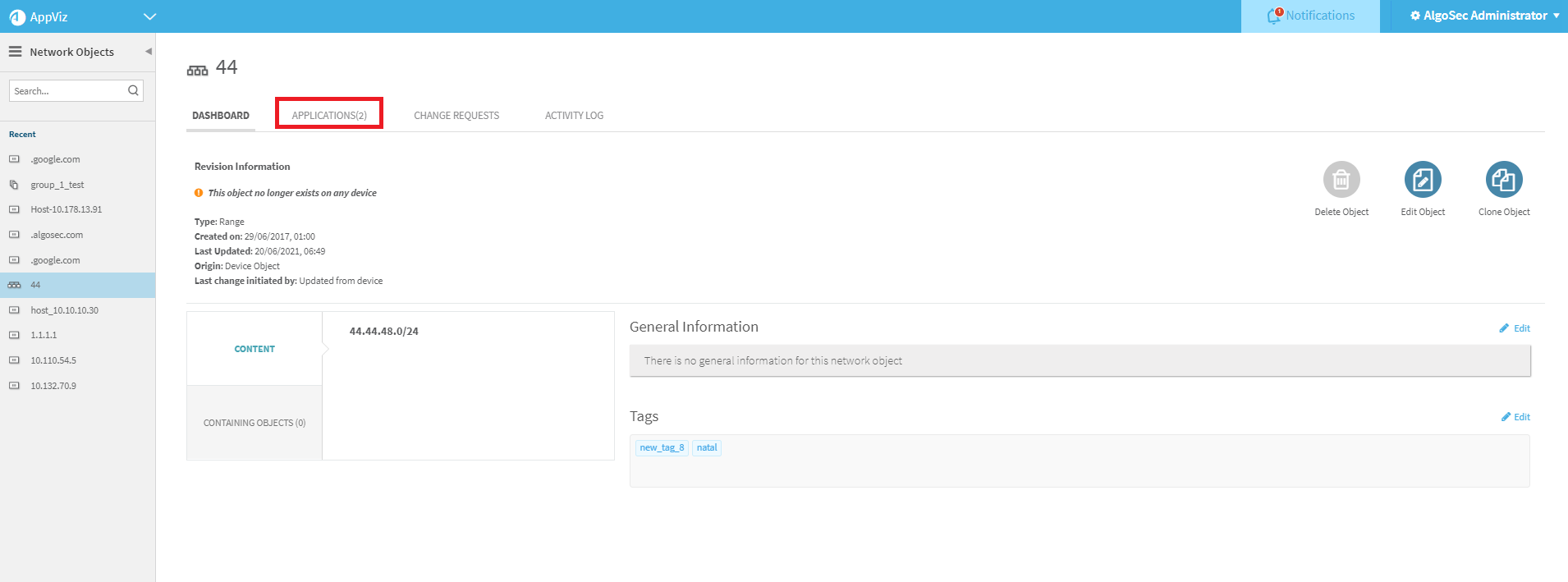1568x582 pixels.
Task: Collapse the Network Objects sidebar panel
Action: coord(149,51)
